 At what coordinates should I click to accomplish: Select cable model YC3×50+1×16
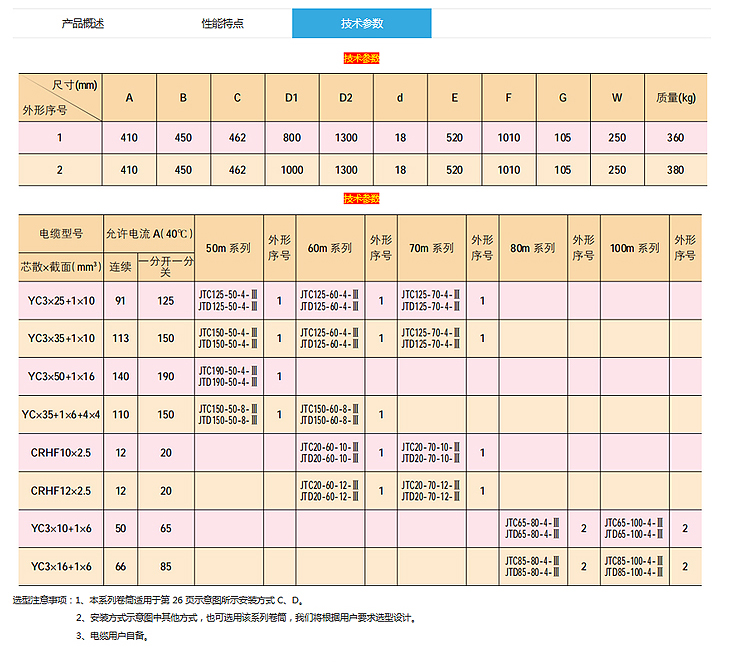pos(61,376)
